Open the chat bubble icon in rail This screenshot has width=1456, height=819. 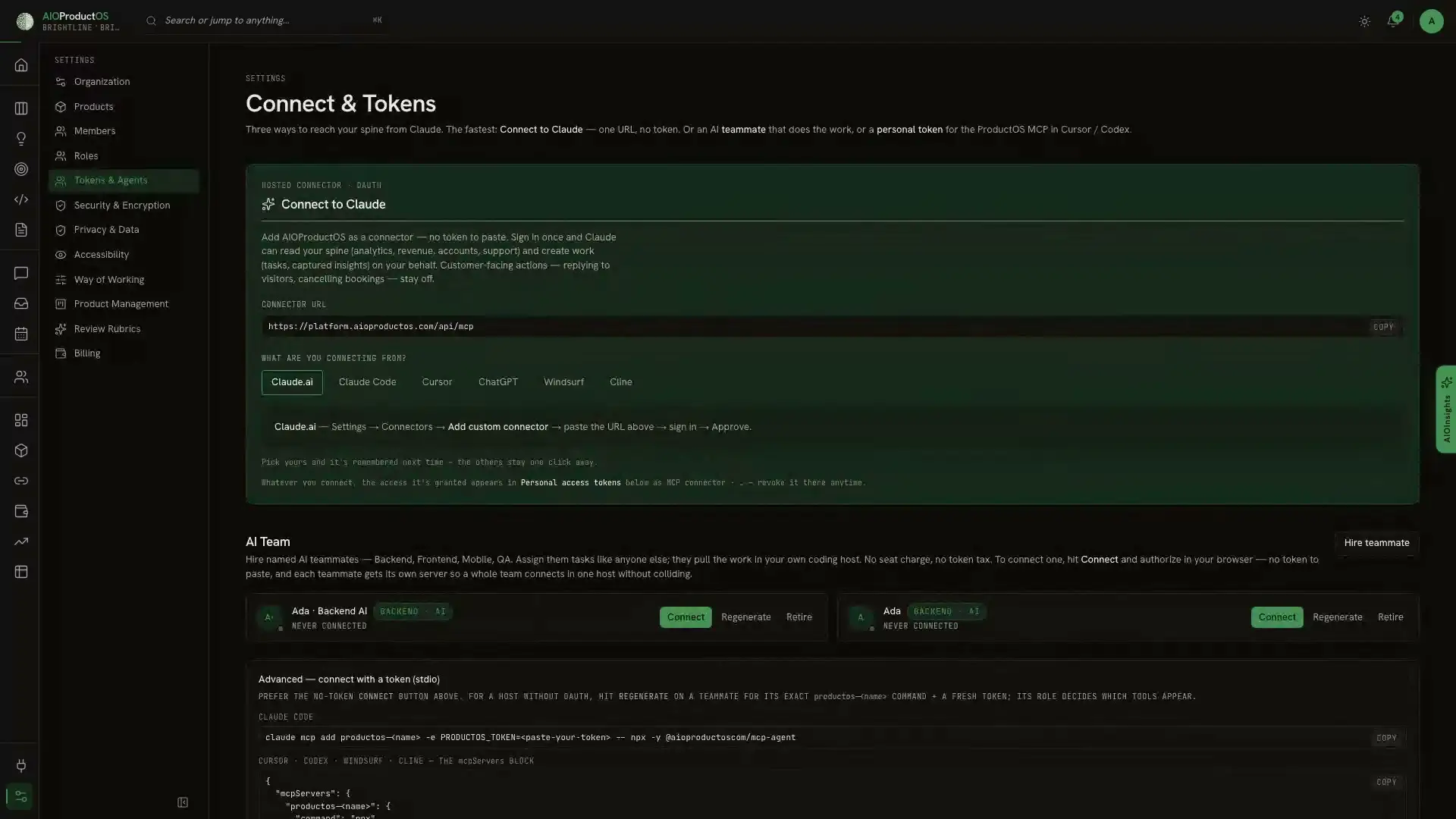pos(21,273)
